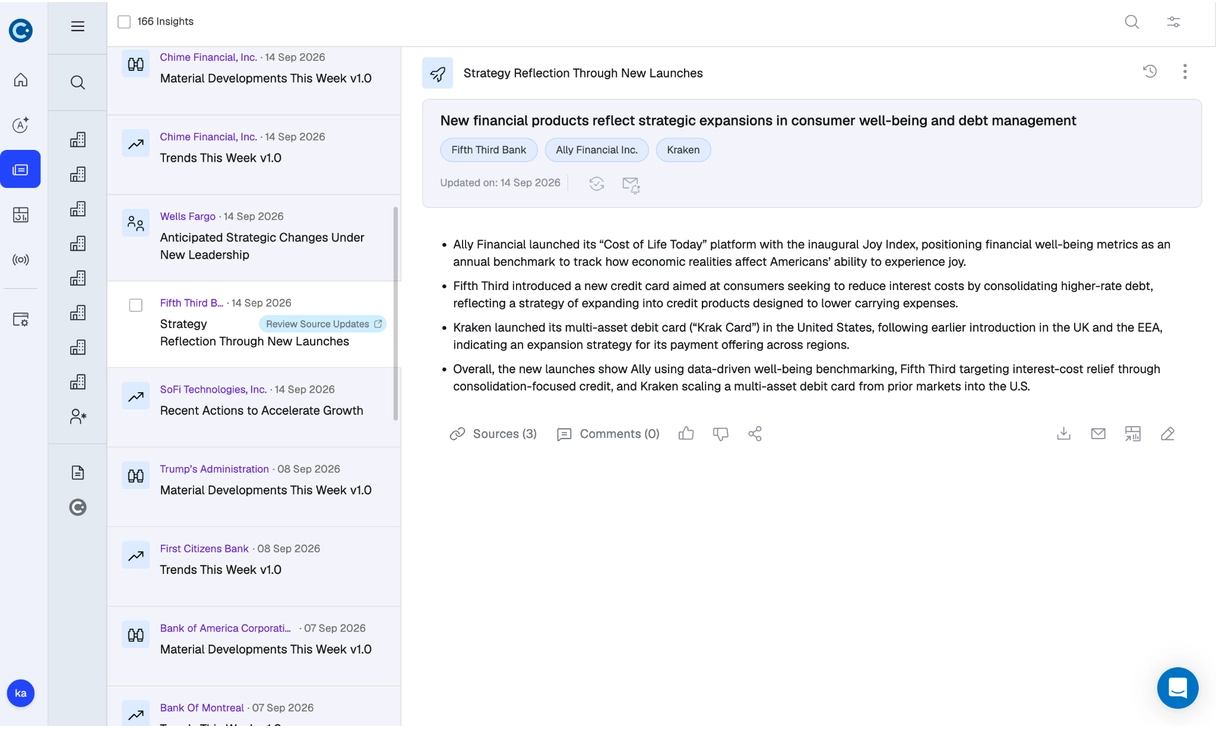Open Recent Actions to Accelerate Growth insight
1216x729 pixels.
tap(261, 411)
